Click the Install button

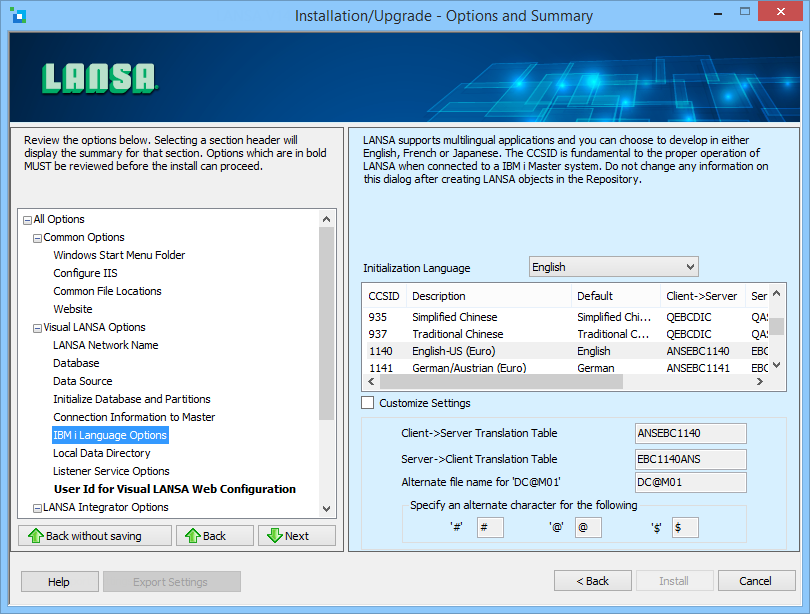[x=674, y=581]
